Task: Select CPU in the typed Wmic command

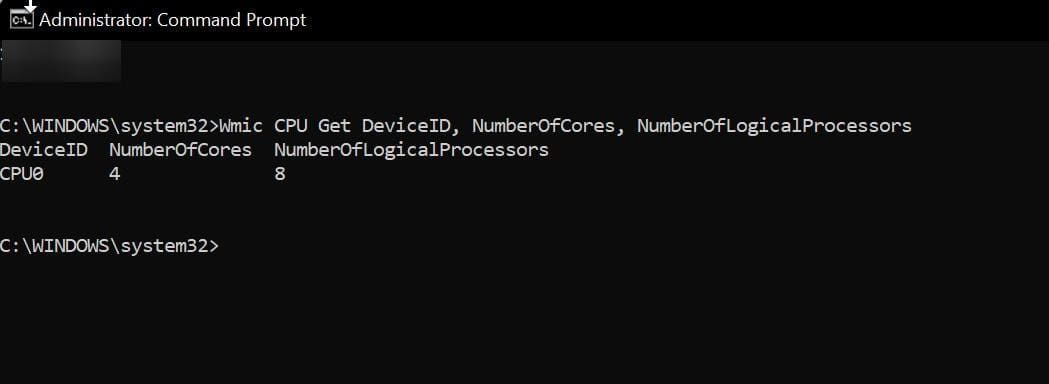Action: coord(290,126)
